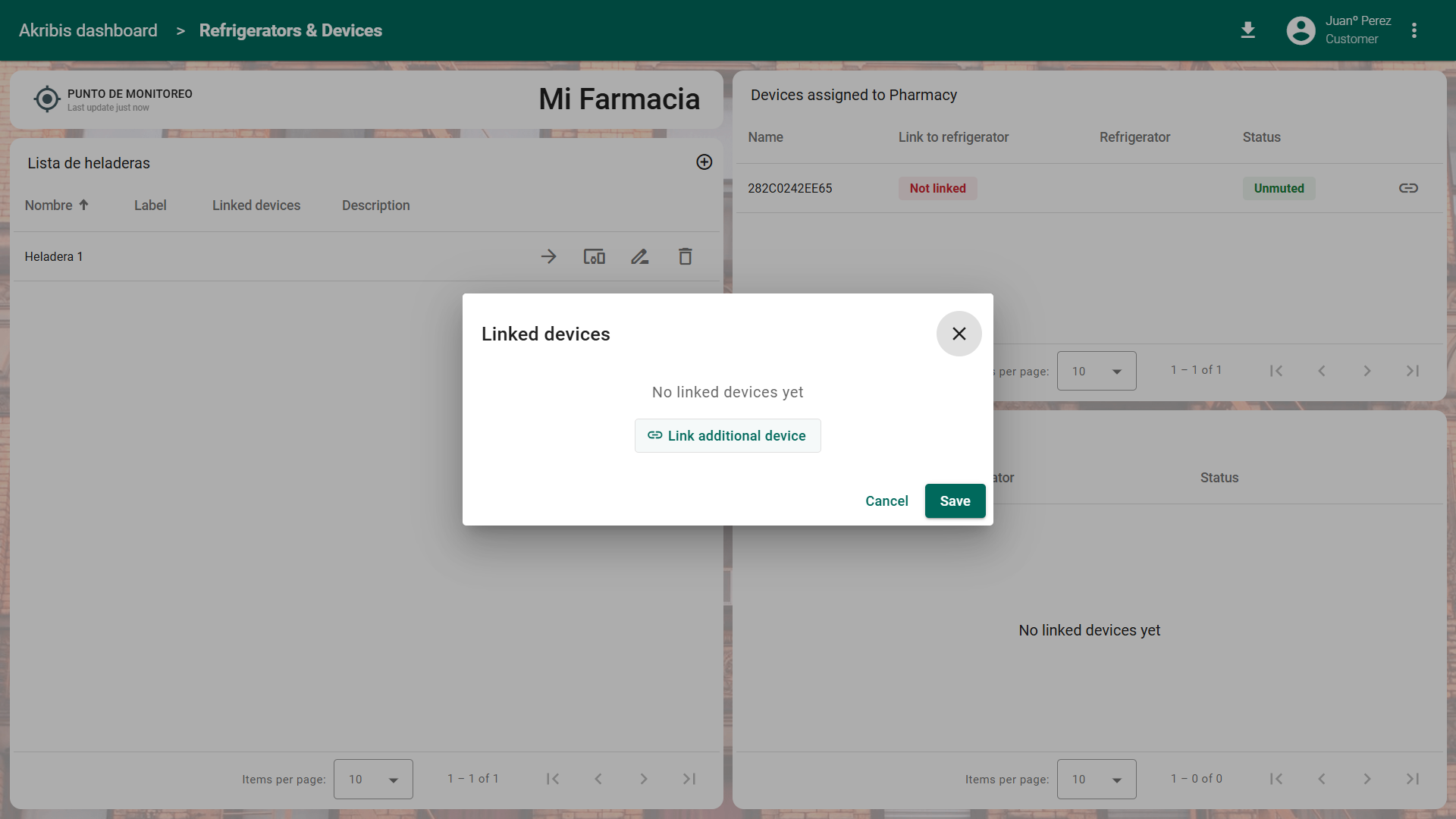This screenshot has height=819, width=1456.
Task: Open items per page dropdown in assigned devices
Action: pos(1097,371)
